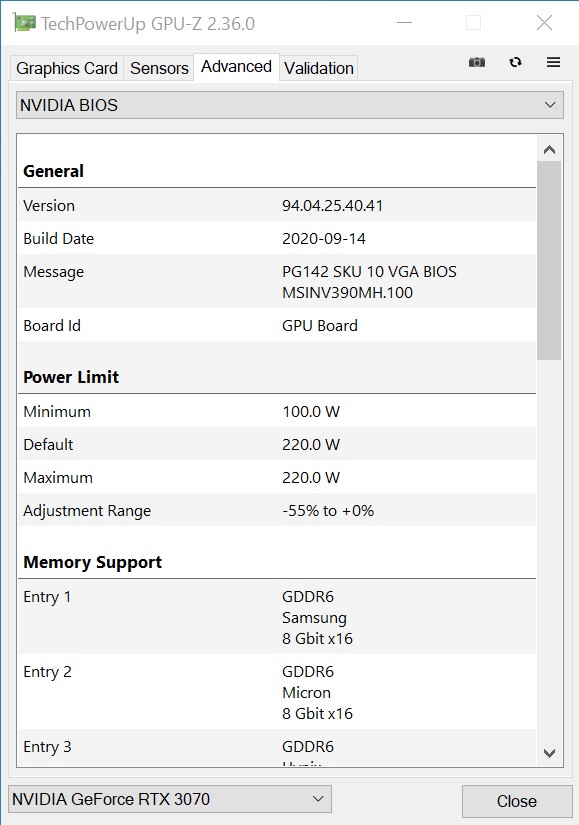Expand the NVIDIA GeForce RTX 3070 selector
The image size is (579, 825).
coord(169,799)
